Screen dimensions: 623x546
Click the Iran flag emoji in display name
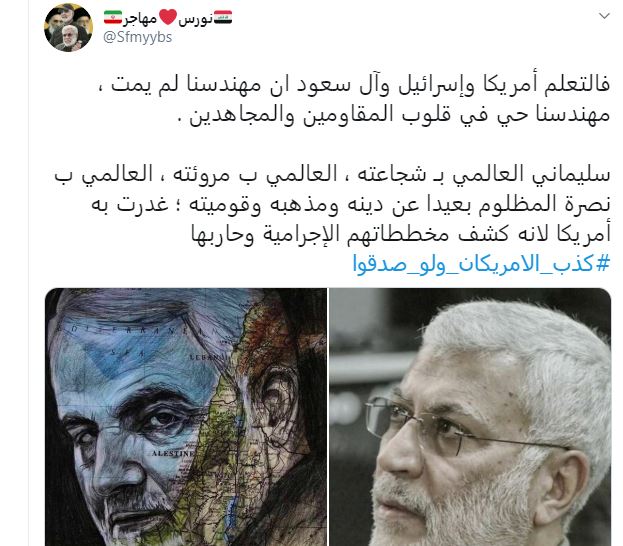click(113, 17)
